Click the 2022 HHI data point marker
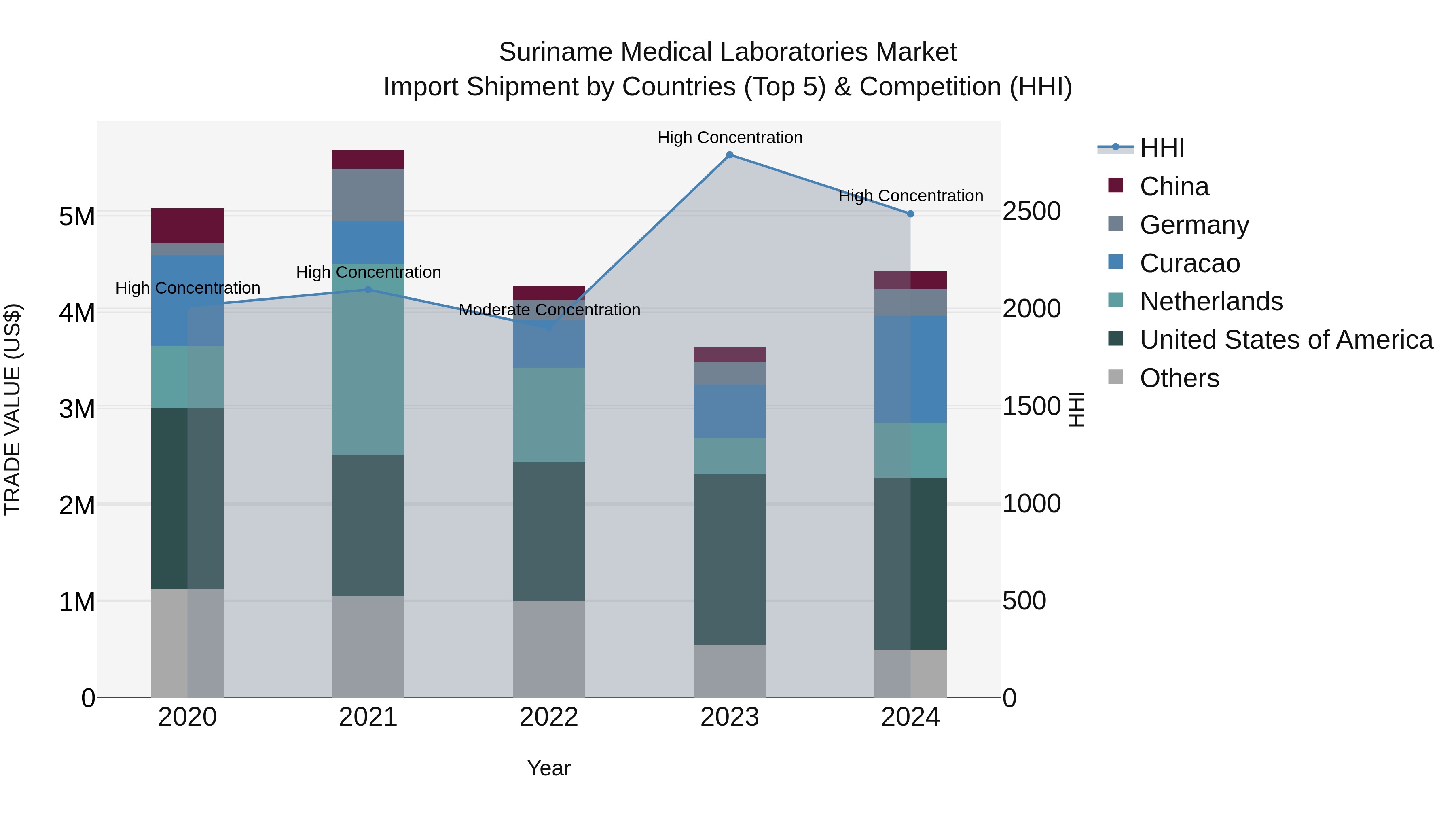 [x=549, y=327]
